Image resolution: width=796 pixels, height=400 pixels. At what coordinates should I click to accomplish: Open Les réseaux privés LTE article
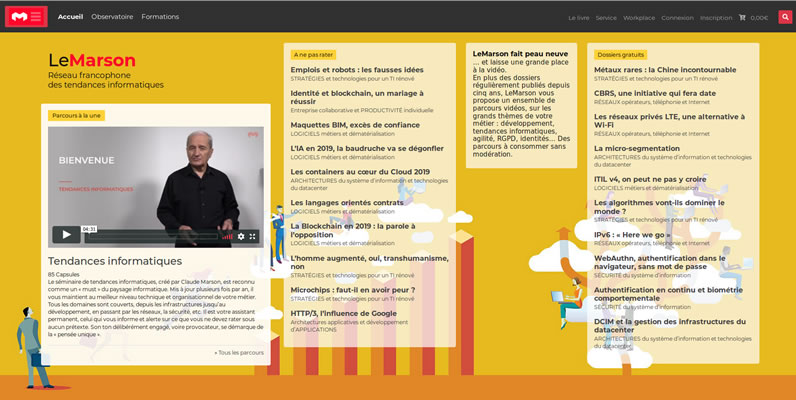670,121
